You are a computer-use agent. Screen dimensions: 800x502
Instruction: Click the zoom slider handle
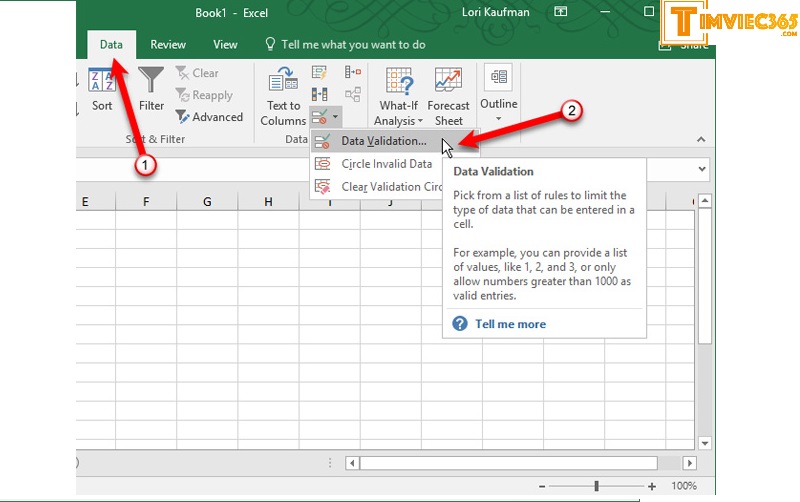click(596, 486)
